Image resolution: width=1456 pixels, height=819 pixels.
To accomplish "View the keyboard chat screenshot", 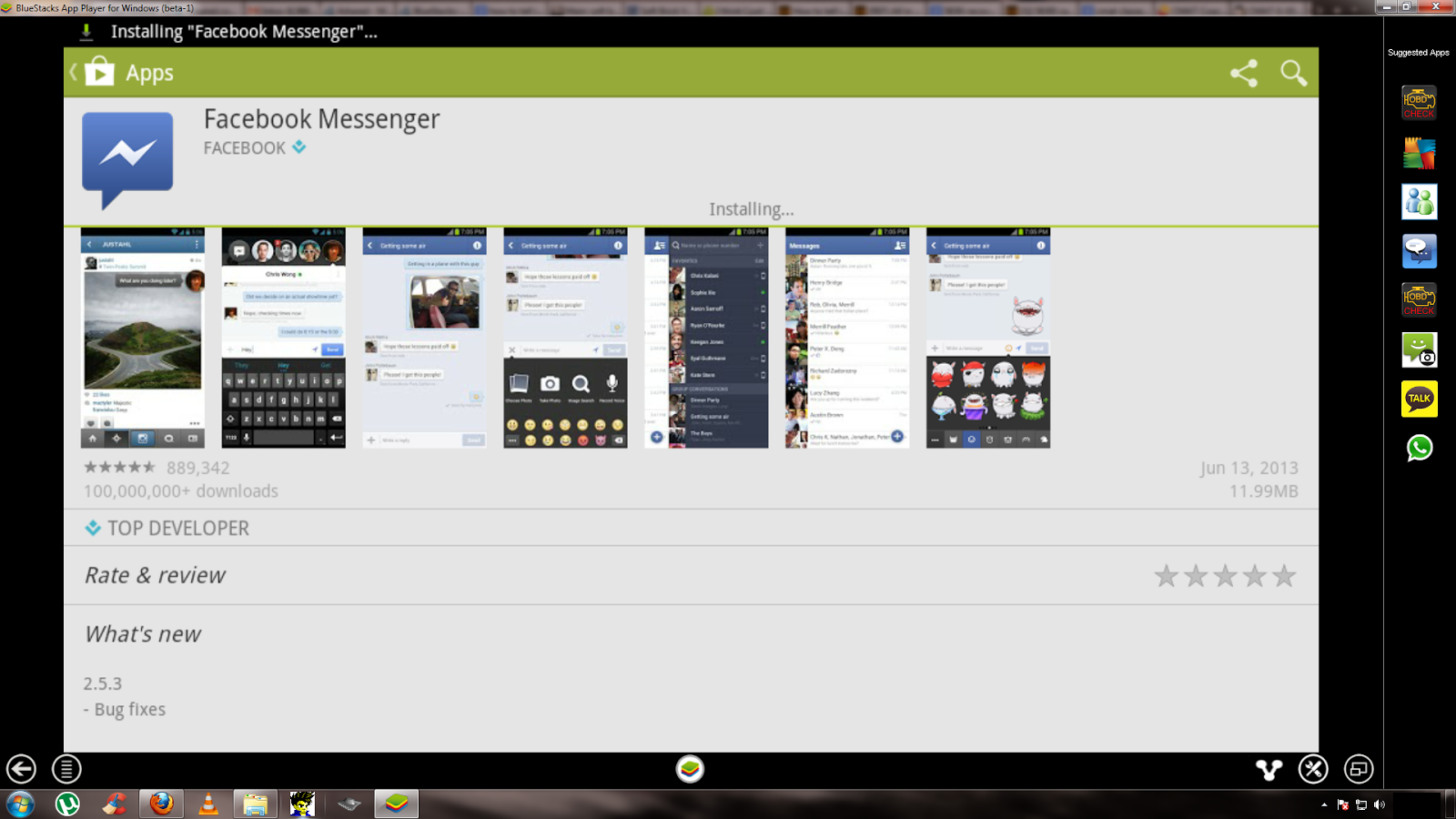I will (284, 338).
